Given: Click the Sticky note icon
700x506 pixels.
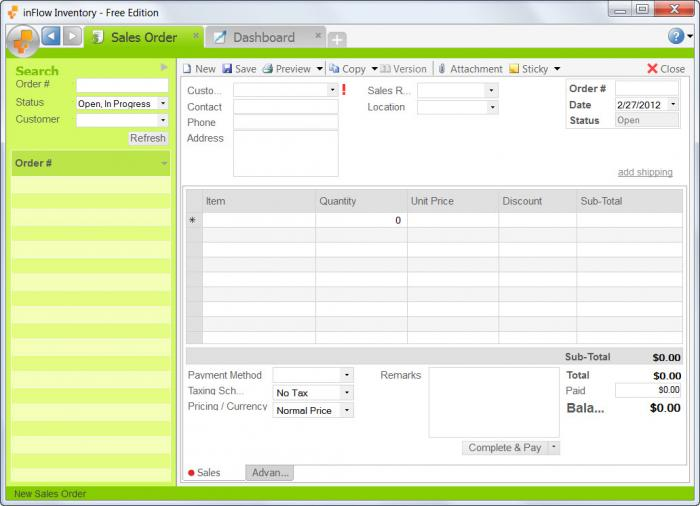Looking at the screenshot, I should (x=514, y=69).
